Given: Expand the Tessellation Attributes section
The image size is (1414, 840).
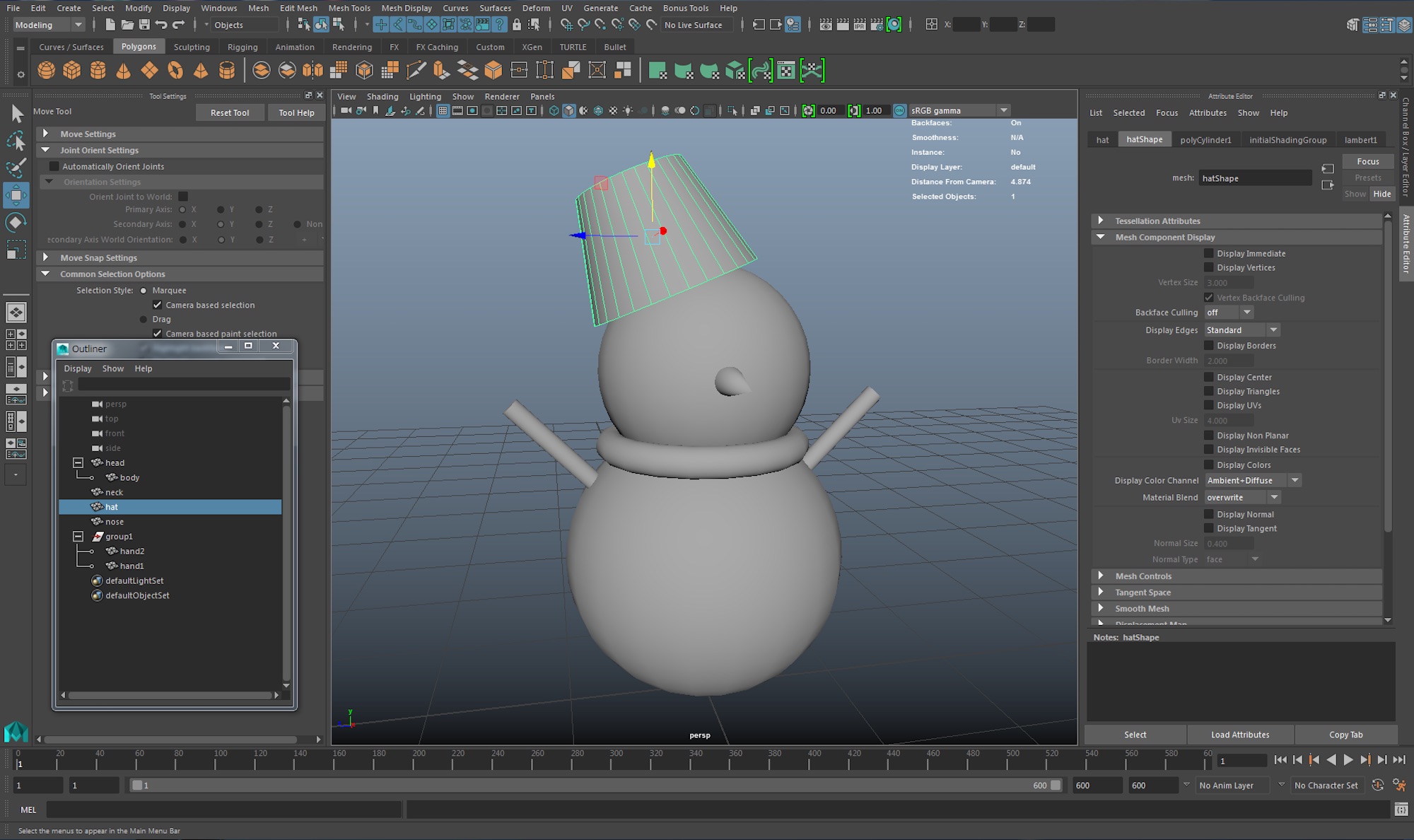Looking at the screenshot, I should click(1101, 220).
